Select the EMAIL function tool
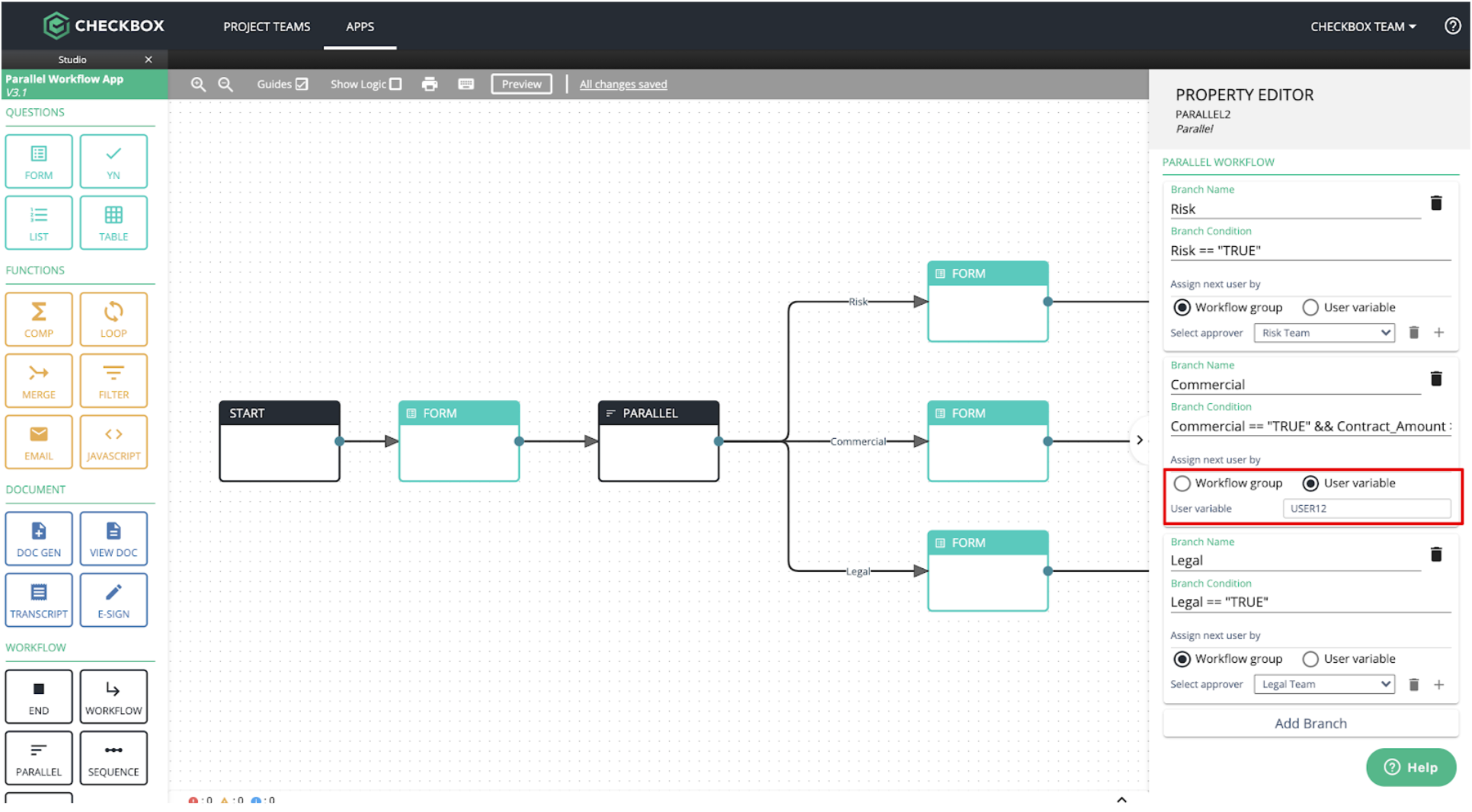 39,442
